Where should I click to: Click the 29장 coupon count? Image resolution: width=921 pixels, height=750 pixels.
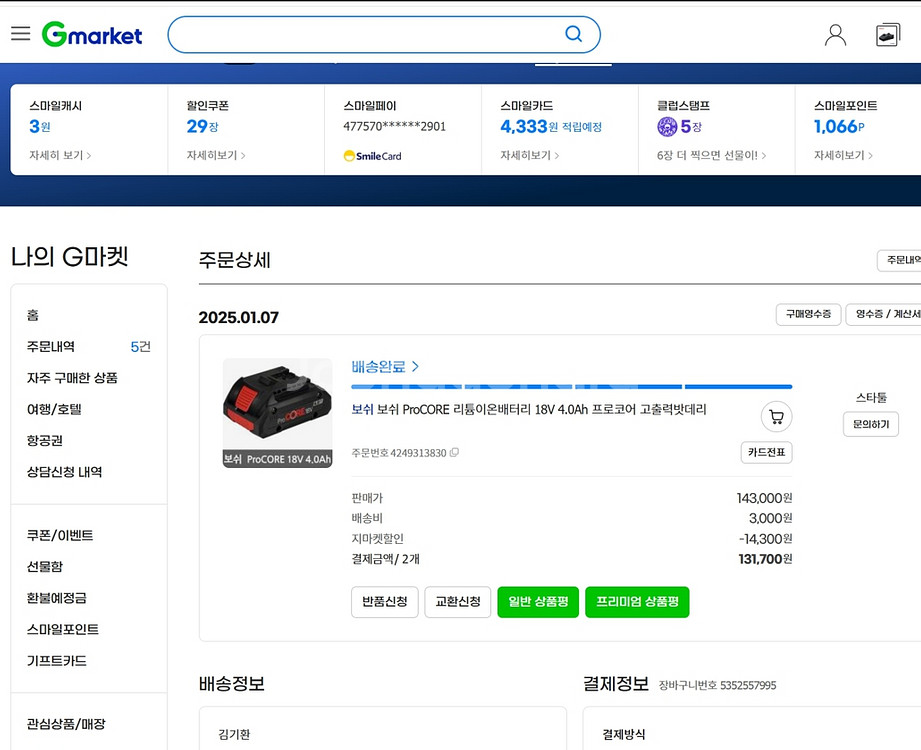203,126
